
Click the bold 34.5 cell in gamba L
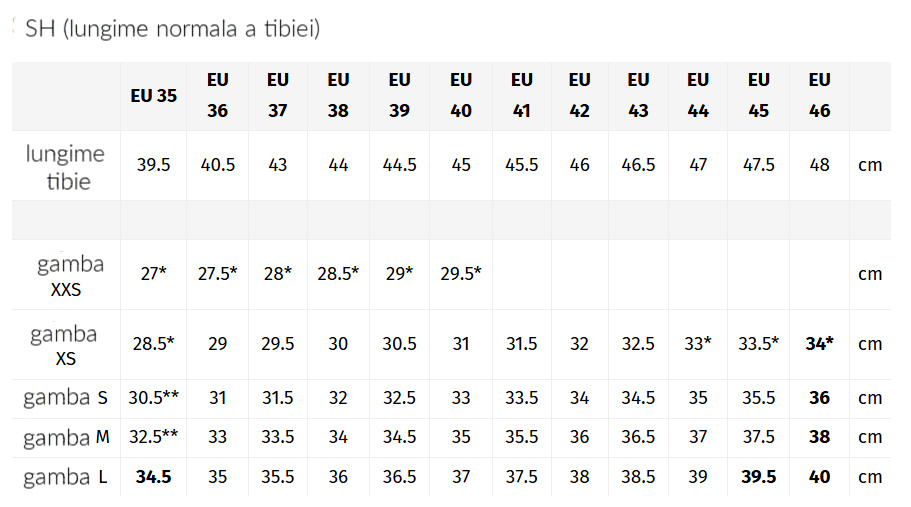[x=153, y=477]
